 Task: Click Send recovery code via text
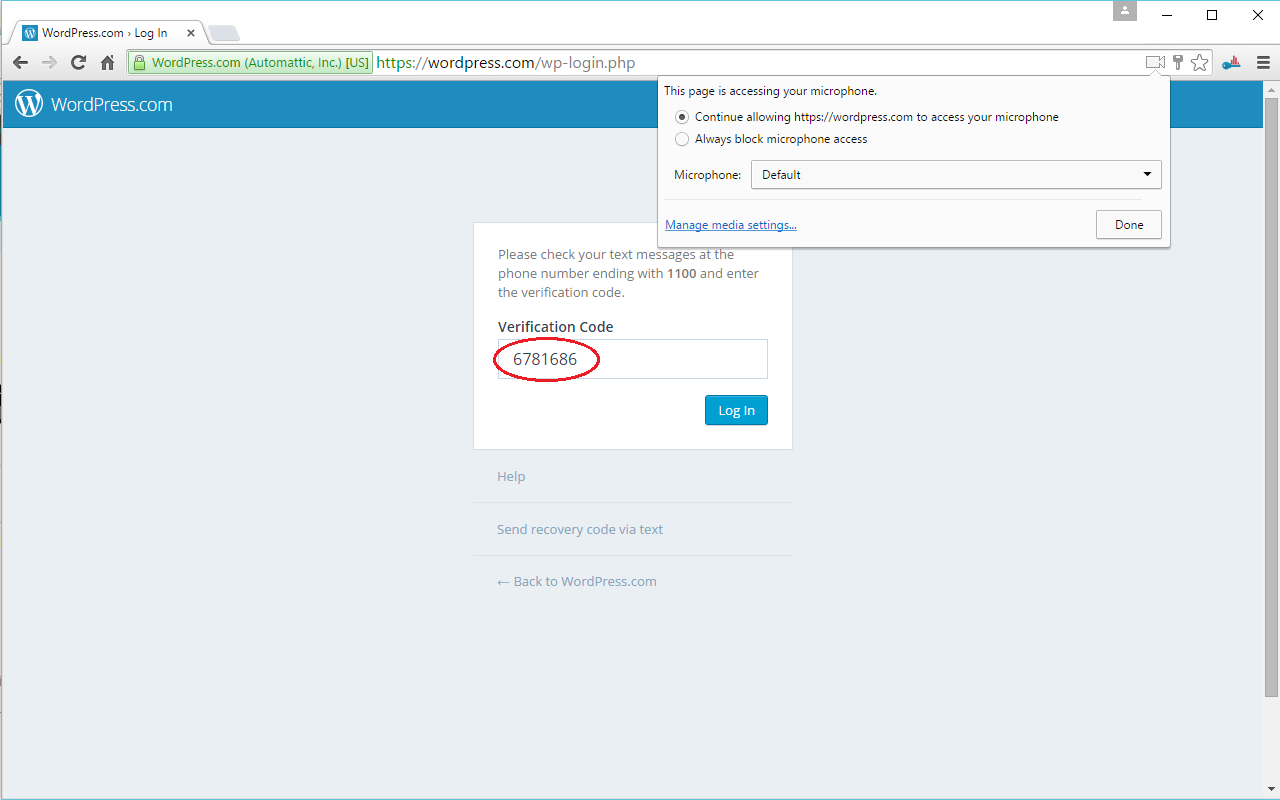pos(580,529)
